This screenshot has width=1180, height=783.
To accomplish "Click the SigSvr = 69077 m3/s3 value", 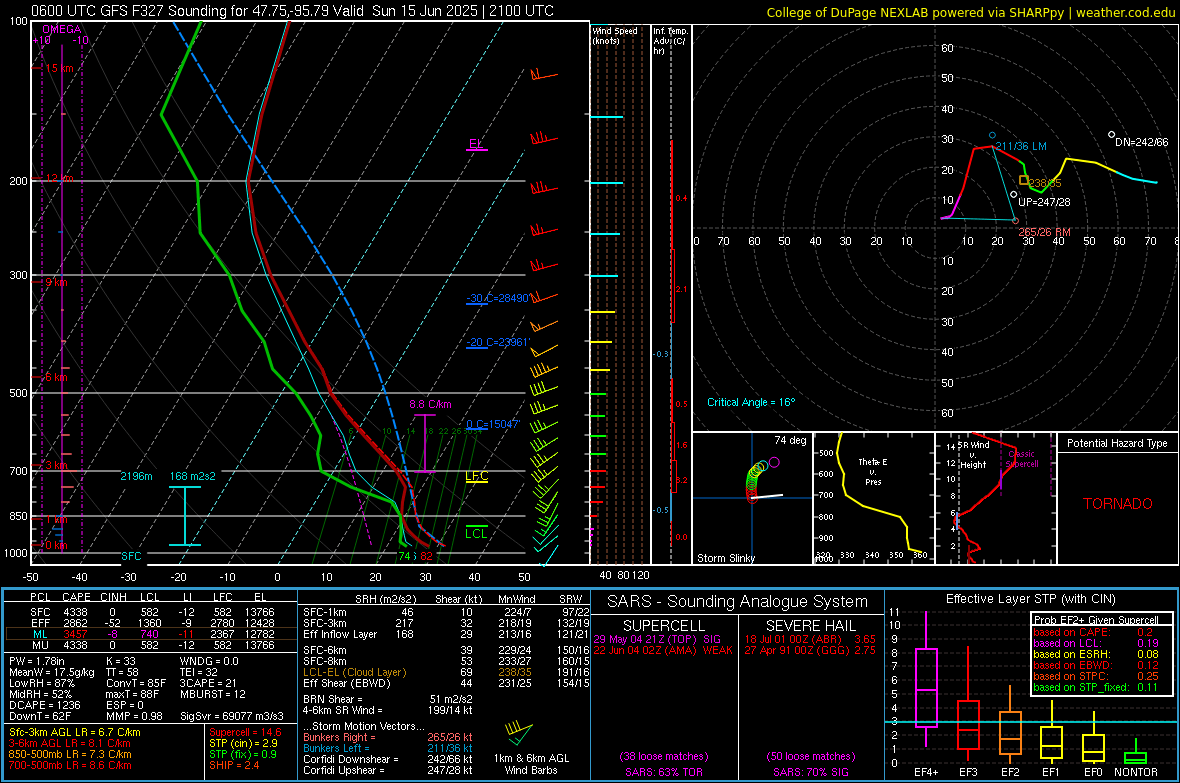I will pos(232,716).
